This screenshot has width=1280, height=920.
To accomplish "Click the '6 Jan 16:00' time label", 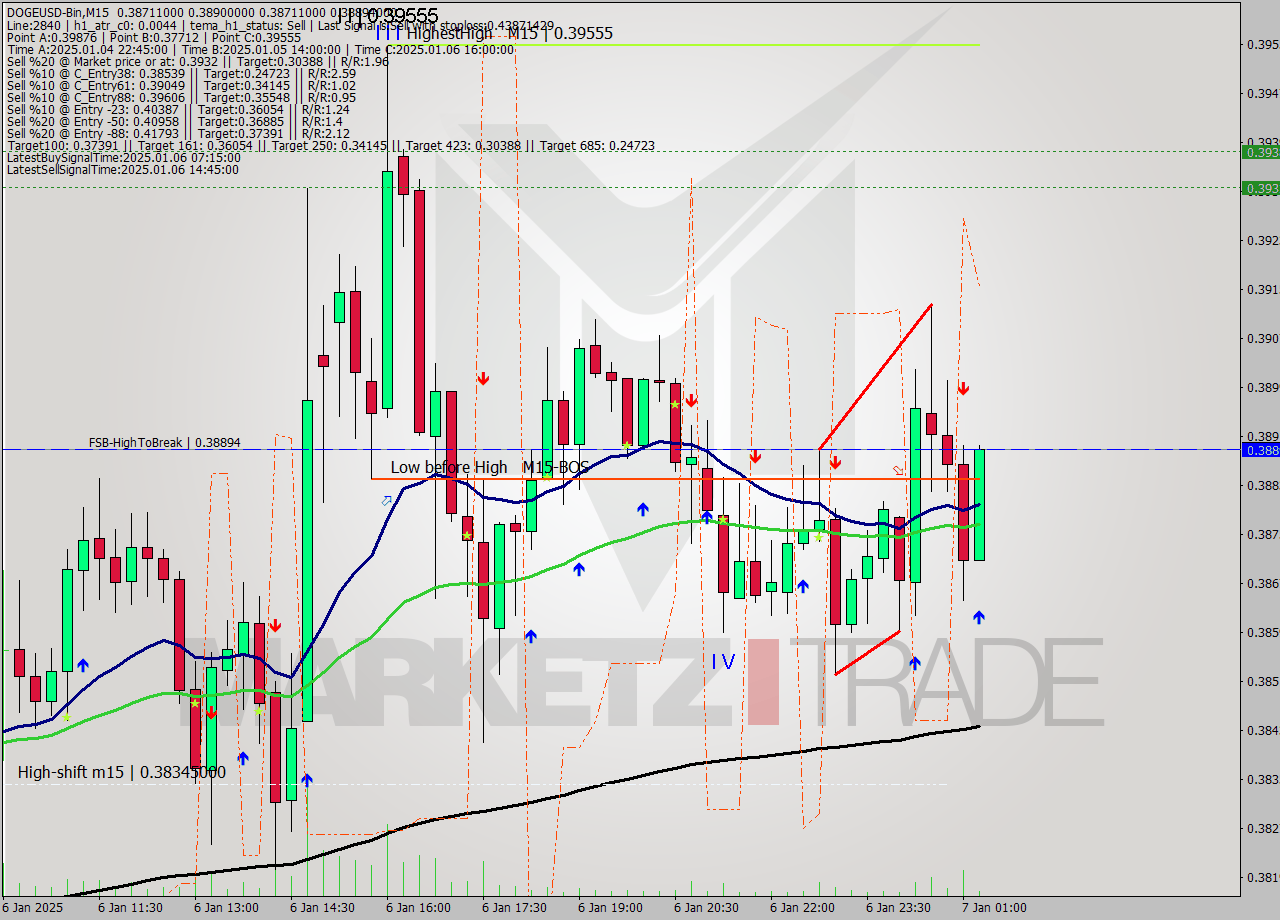I will [x=418, y=908].
